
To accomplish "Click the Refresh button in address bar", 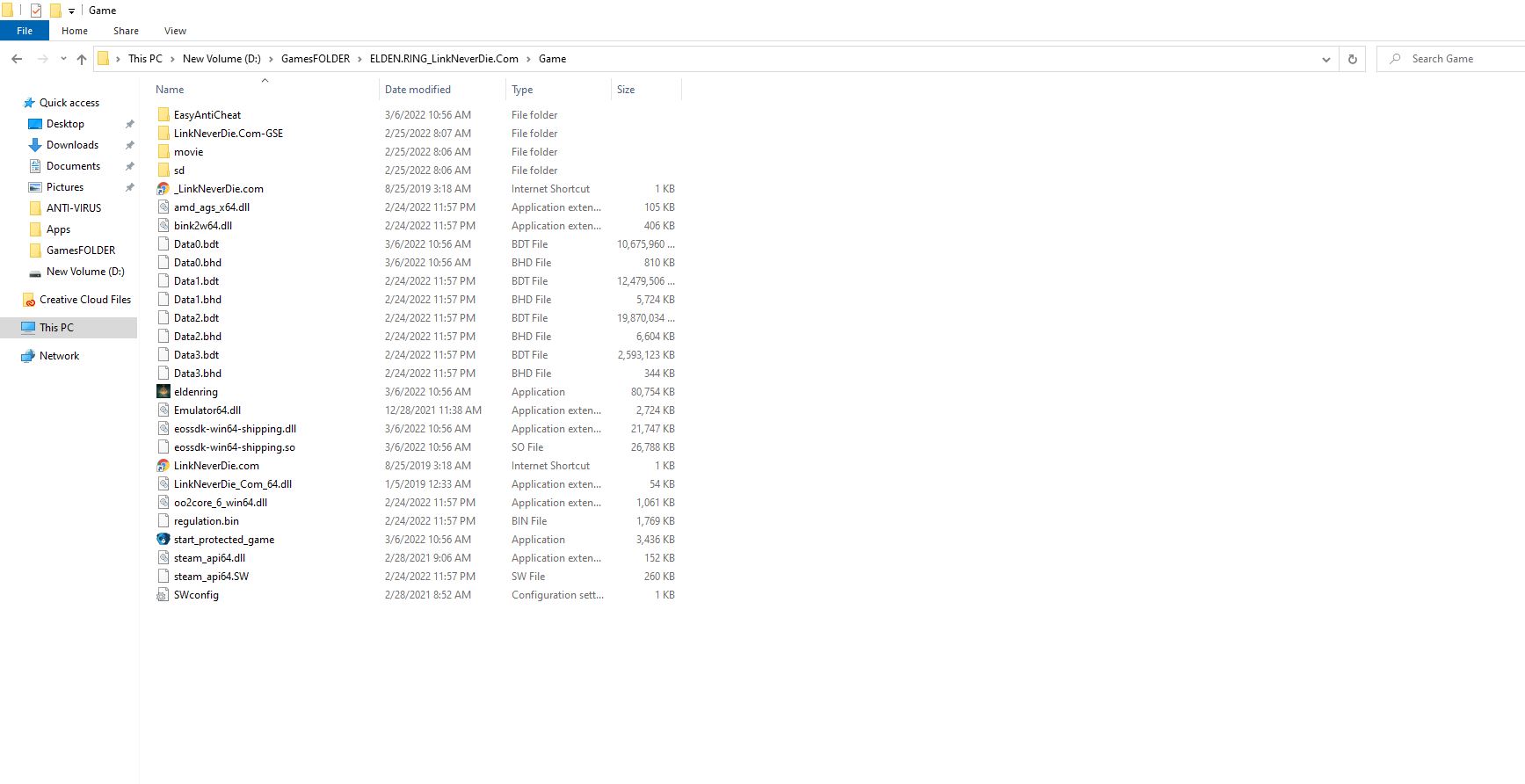I will (x=1352, y=59).
